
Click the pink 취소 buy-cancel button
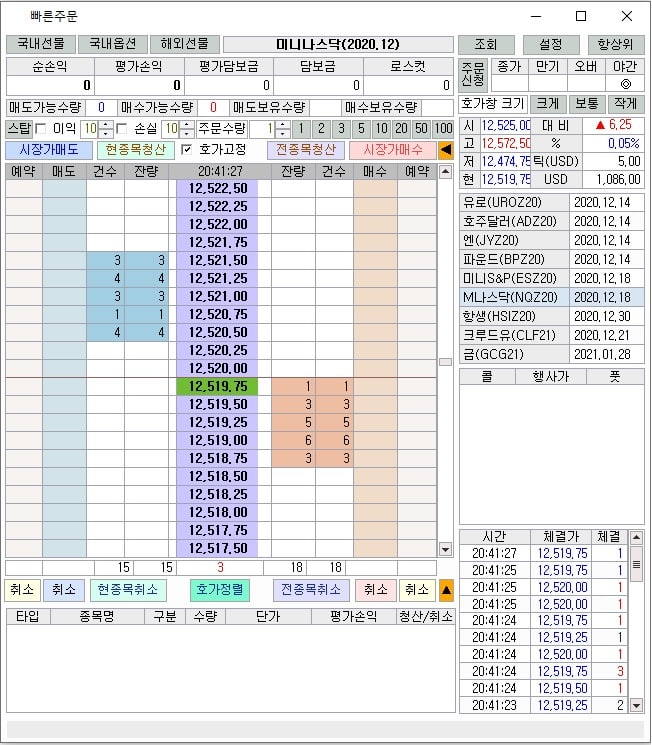point(375,590)
